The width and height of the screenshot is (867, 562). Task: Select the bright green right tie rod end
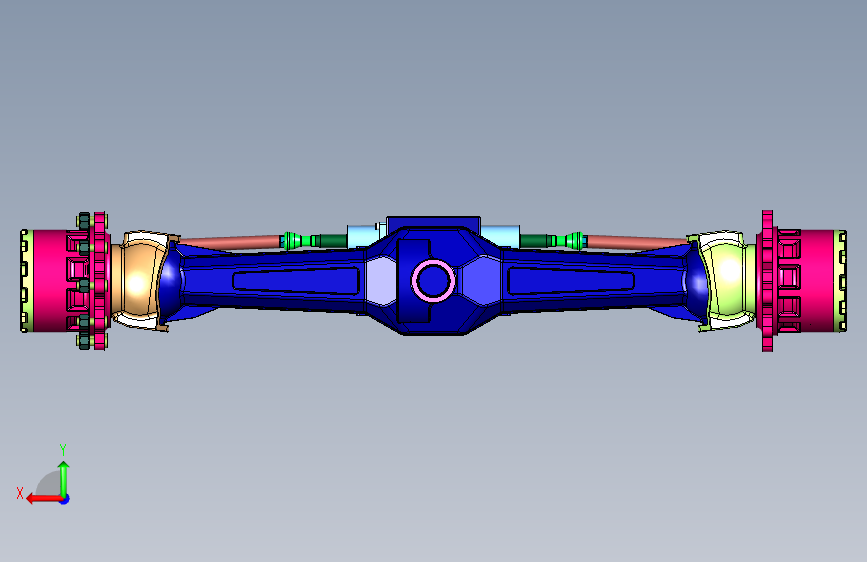point(575,241)
